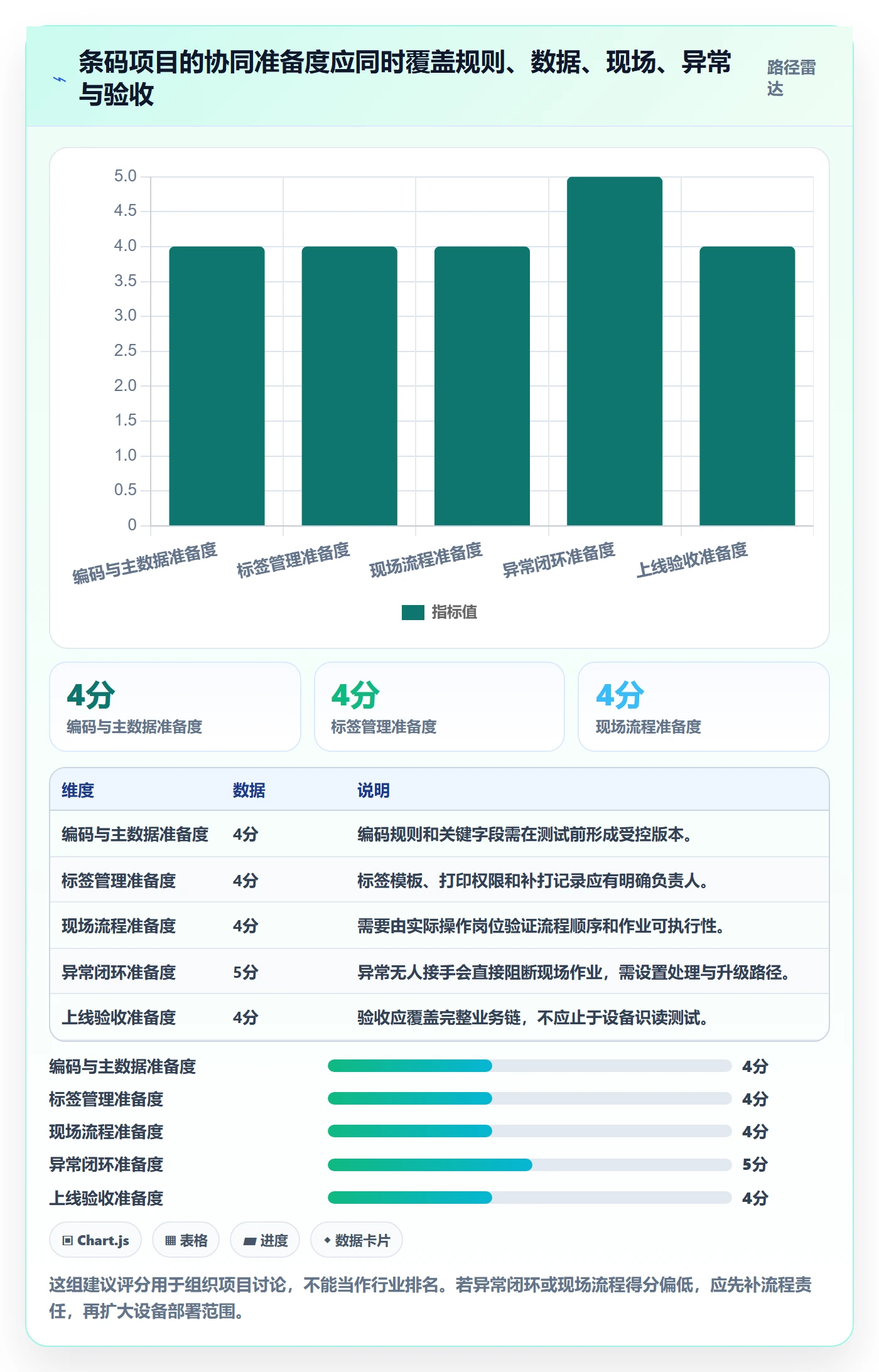The height and width of the screenshot is (1372, 879).
Task: Click the lightning bolt icon beside the title
Action: [60, 79]
